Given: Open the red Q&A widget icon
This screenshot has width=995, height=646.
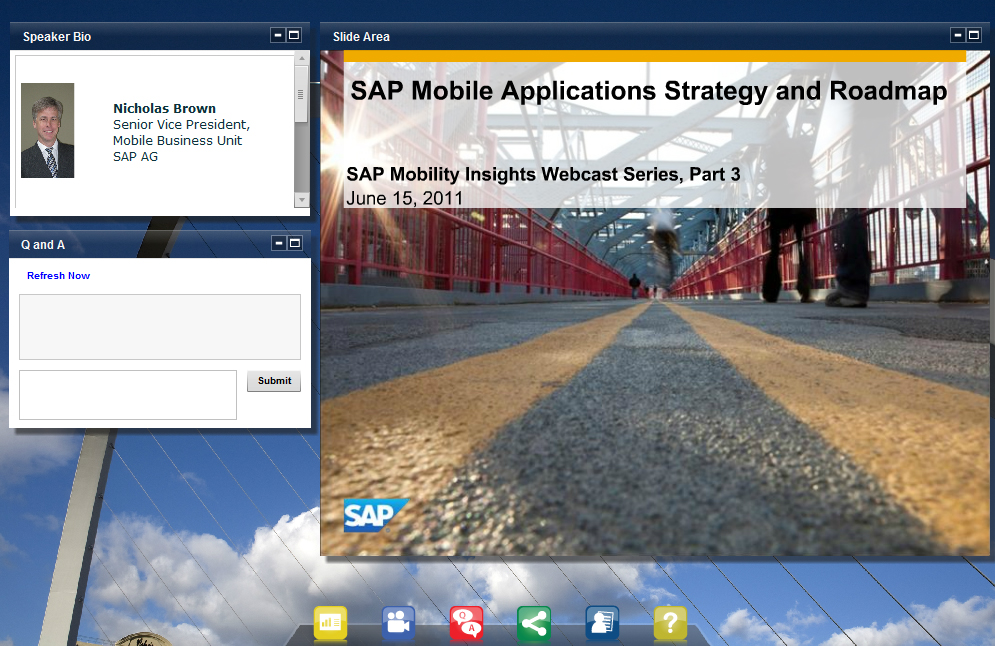Looking at the screenshot, I should click(466, 623).
